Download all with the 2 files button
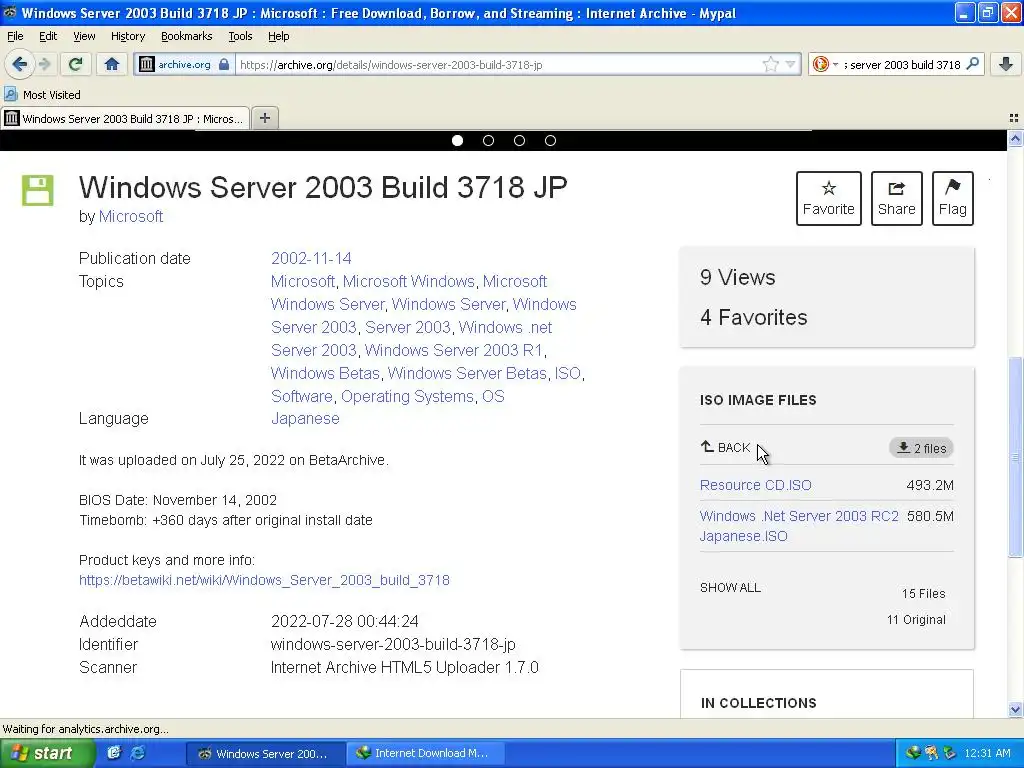Image resolution: width=1024 pixels, height=768 pixels. click(x=921, y=448)
